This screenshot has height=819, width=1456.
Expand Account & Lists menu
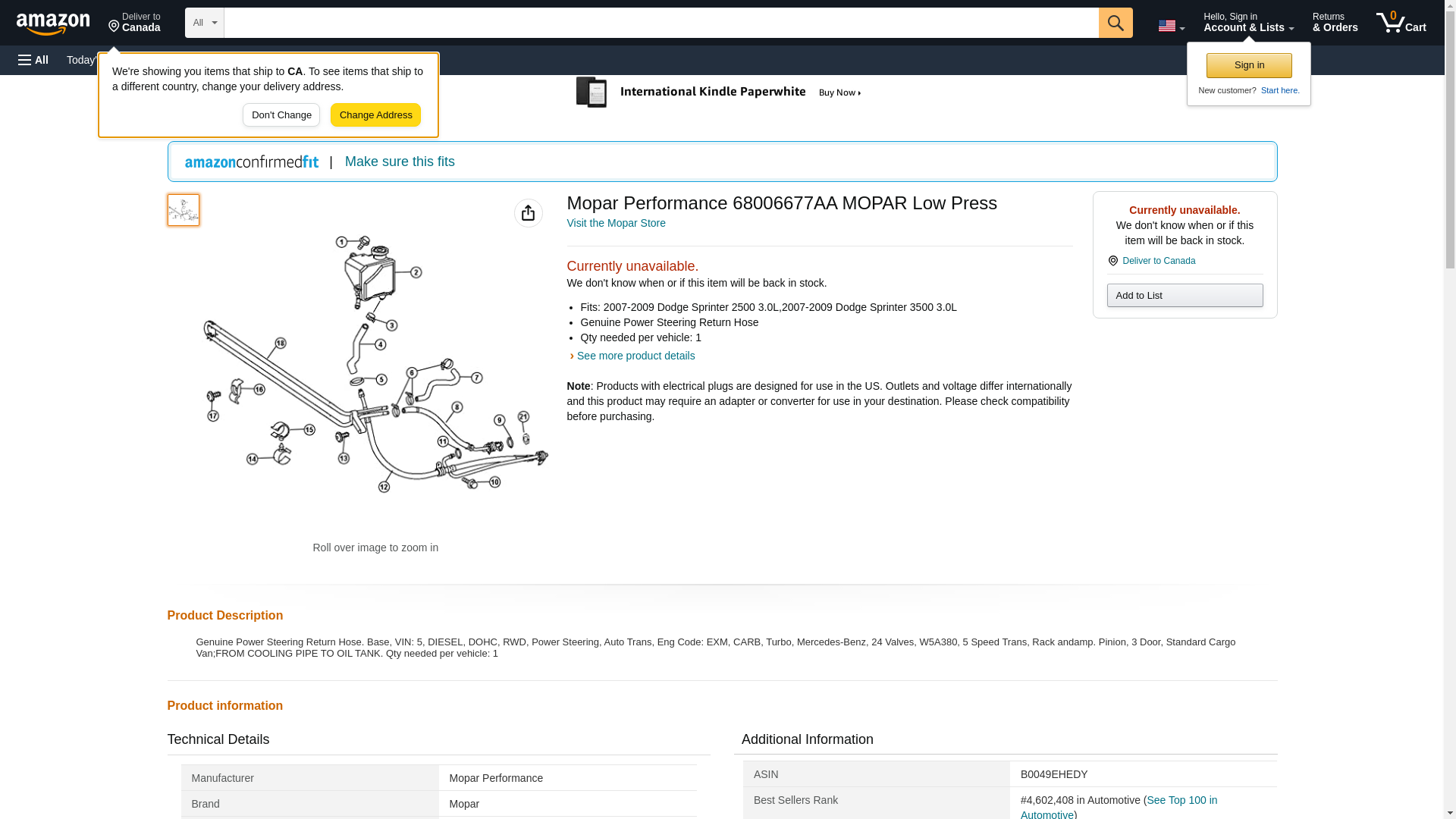click(x=1248, y=23)
